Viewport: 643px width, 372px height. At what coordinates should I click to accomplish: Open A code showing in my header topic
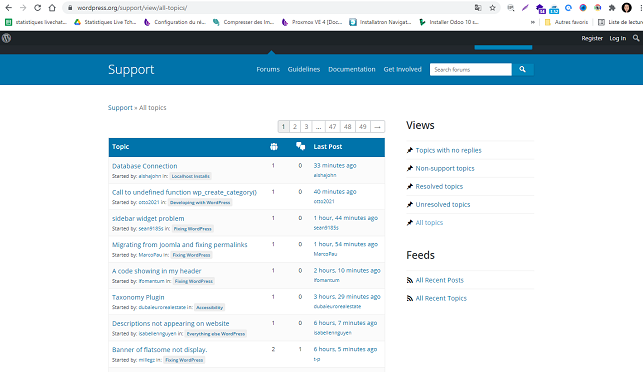pos(157,271)
